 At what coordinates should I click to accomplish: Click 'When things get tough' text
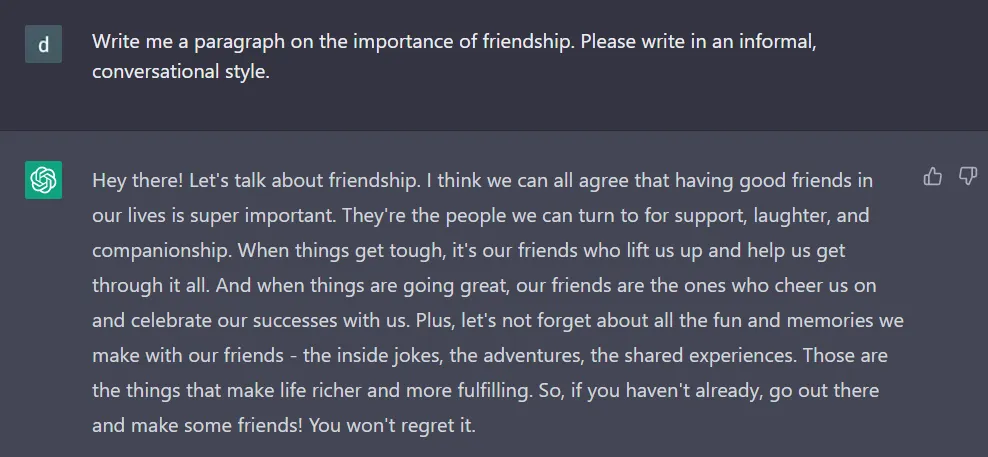pyautogui.click(x=348, y=250)
